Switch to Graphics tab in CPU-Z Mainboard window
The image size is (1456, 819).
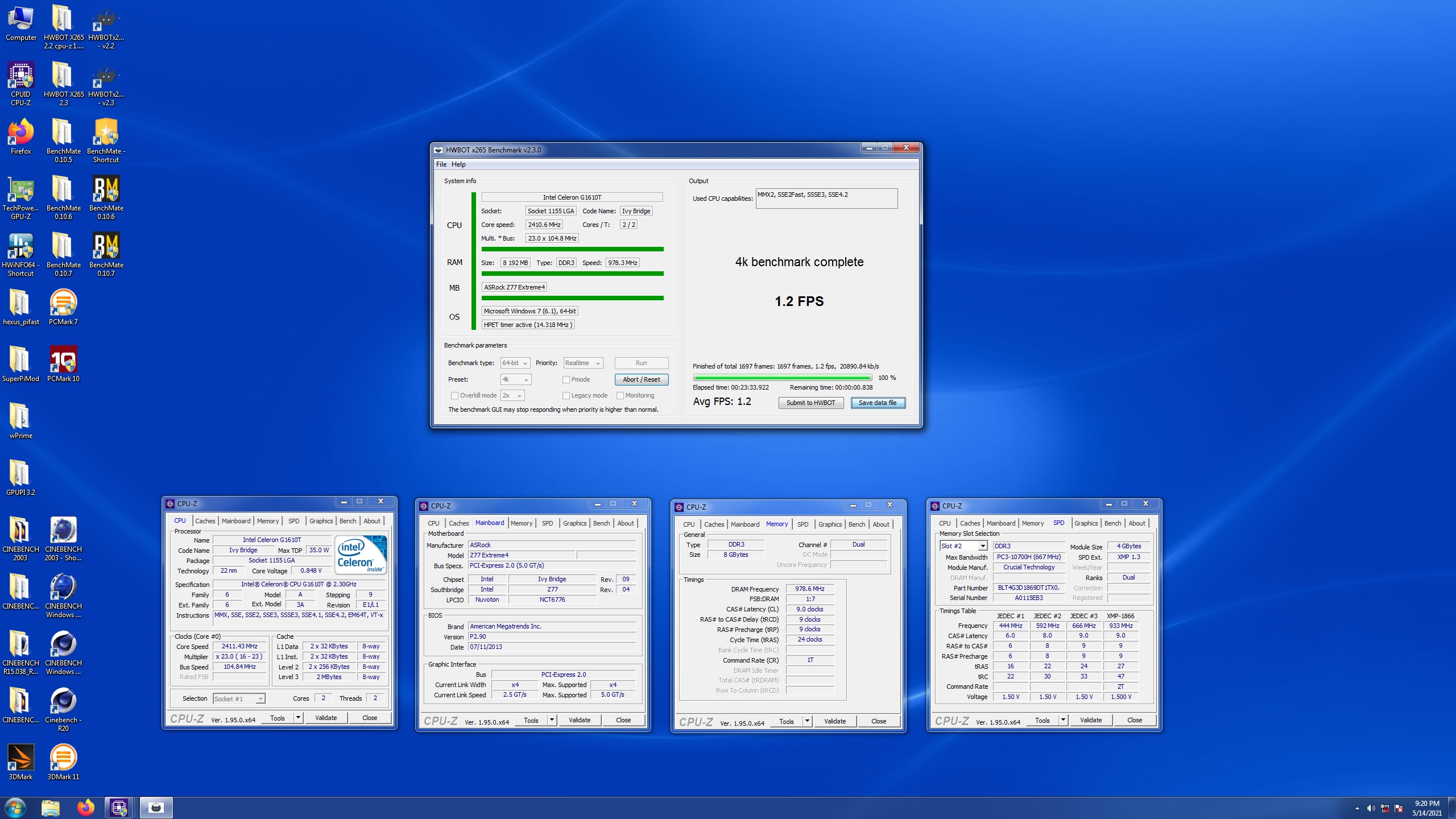(x=574, y=523)
